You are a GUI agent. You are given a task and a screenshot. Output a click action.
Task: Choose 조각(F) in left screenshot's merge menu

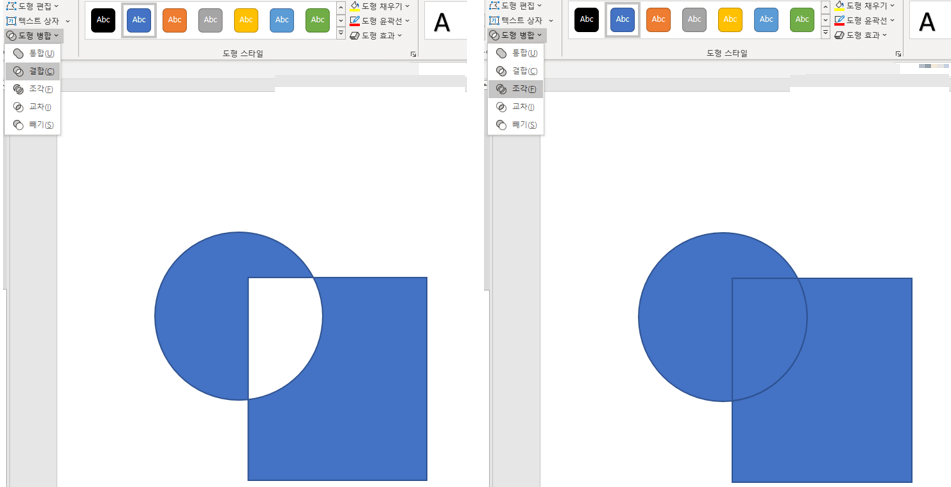[x=33, y=89]
